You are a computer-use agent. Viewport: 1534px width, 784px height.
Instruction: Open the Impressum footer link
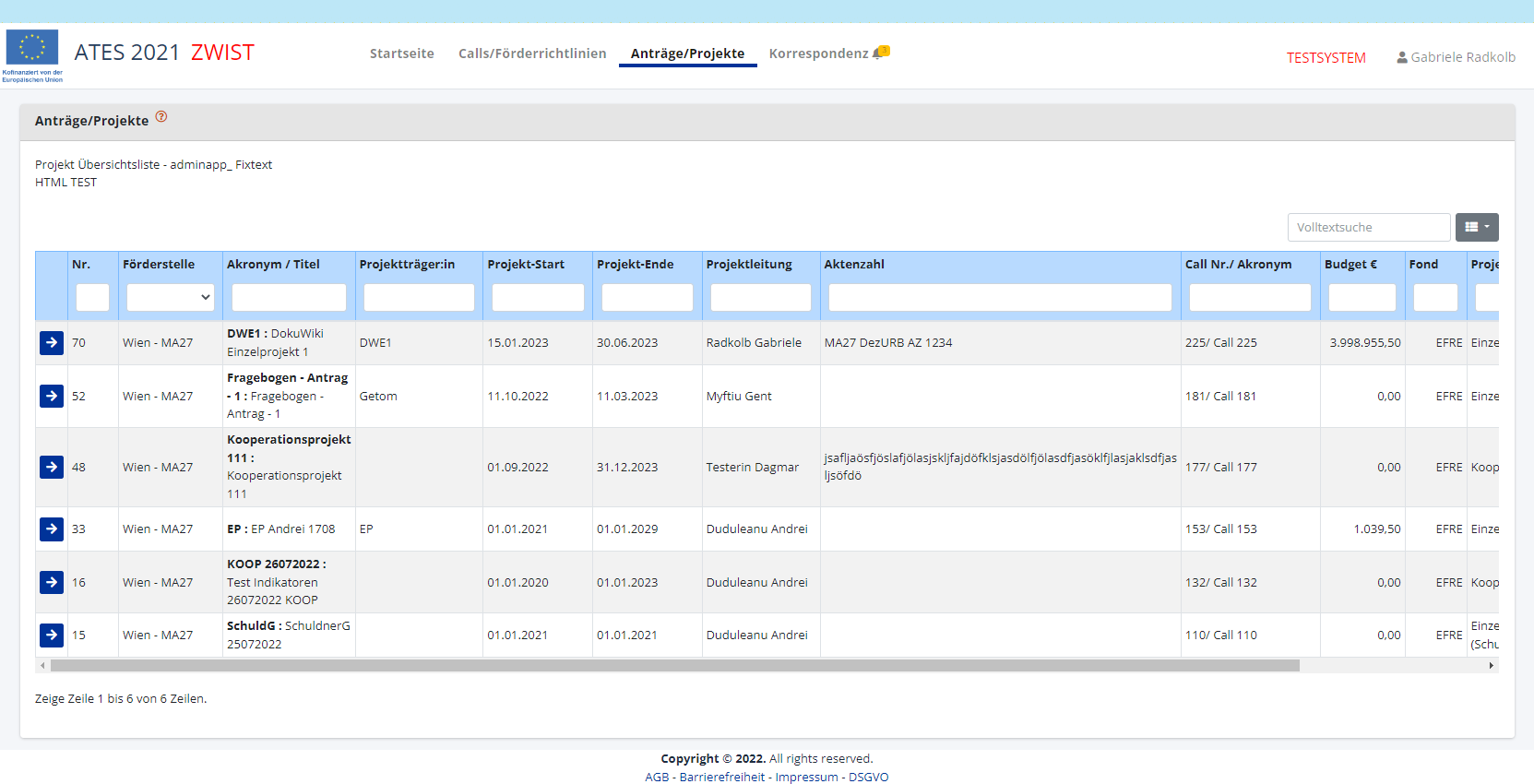click(806, 777)
